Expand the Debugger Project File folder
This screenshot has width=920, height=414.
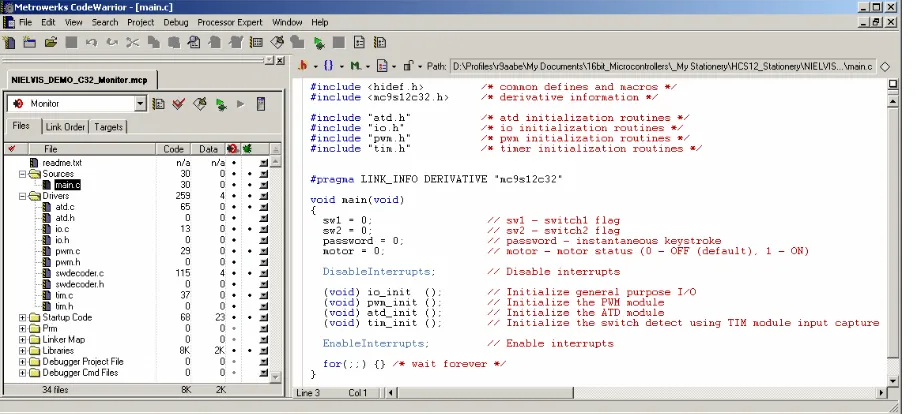[x=22, y=362]
